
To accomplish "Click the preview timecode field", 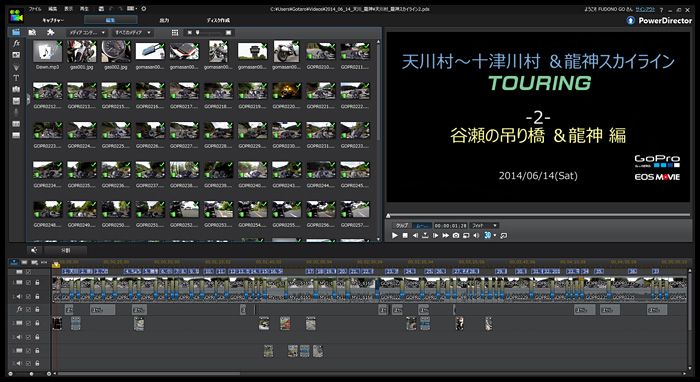I will click(x=450, y=226).
